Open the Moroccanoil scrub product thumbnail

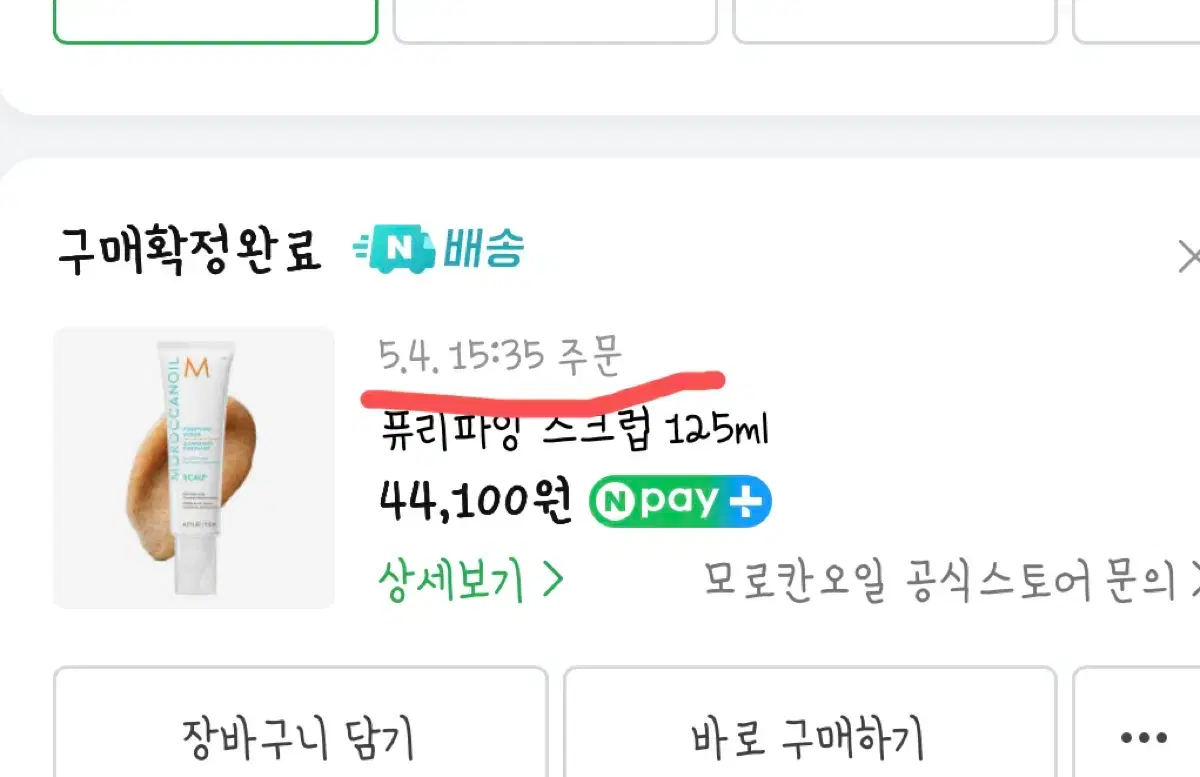[x=194, y=468]
